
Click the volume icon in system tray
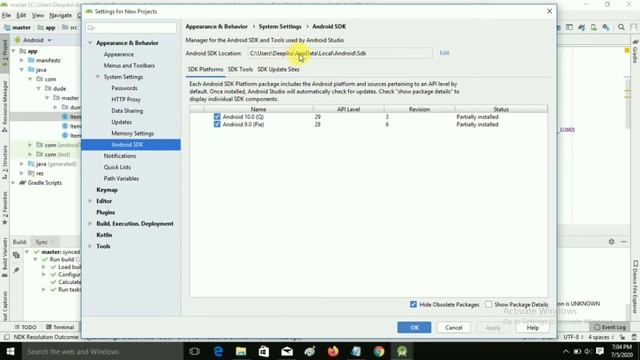[x=588, y=351]
